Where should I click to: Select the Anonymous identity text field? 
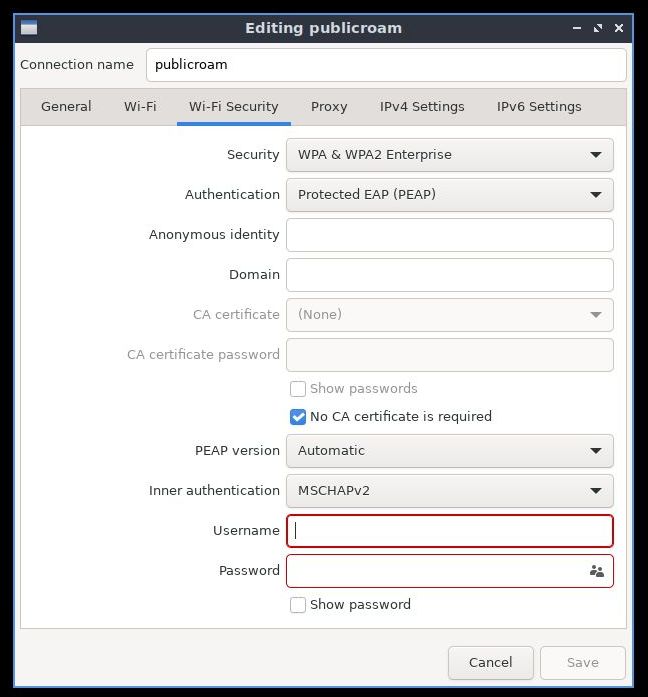pos(450,235)
